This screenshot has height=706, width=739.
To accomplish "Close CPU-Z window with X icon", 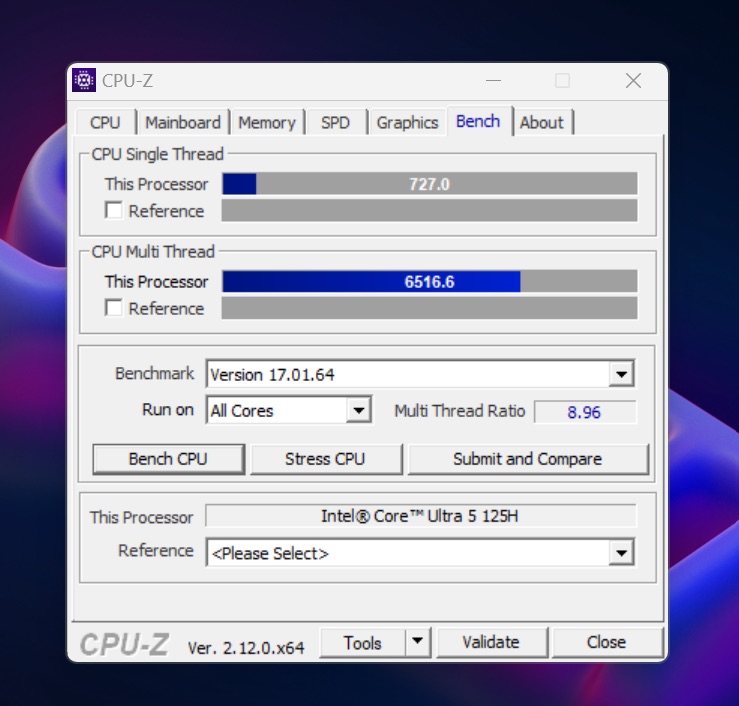I will (x=633, y=81).
